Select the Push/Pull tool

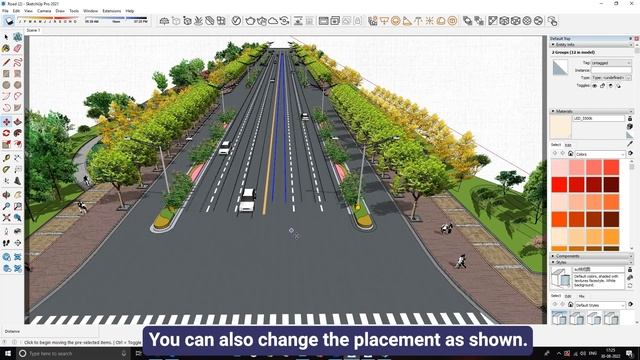(18, 122)
